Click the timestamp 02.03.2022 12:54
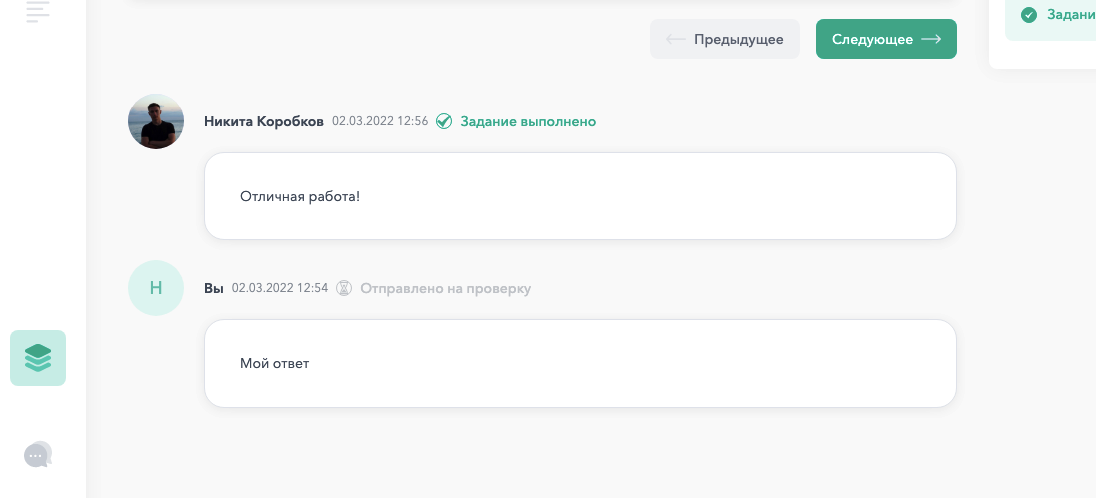The height and width of the screenshot is (498, 1096). click(280, 287)
